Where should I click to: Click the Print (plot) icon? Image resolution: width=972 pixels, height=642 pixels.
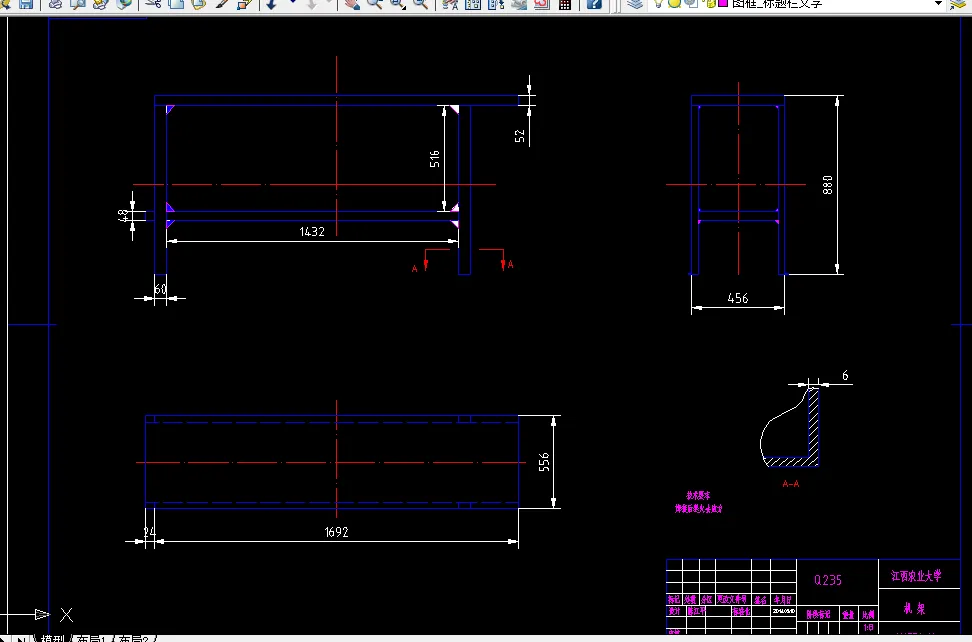[55, 4]
